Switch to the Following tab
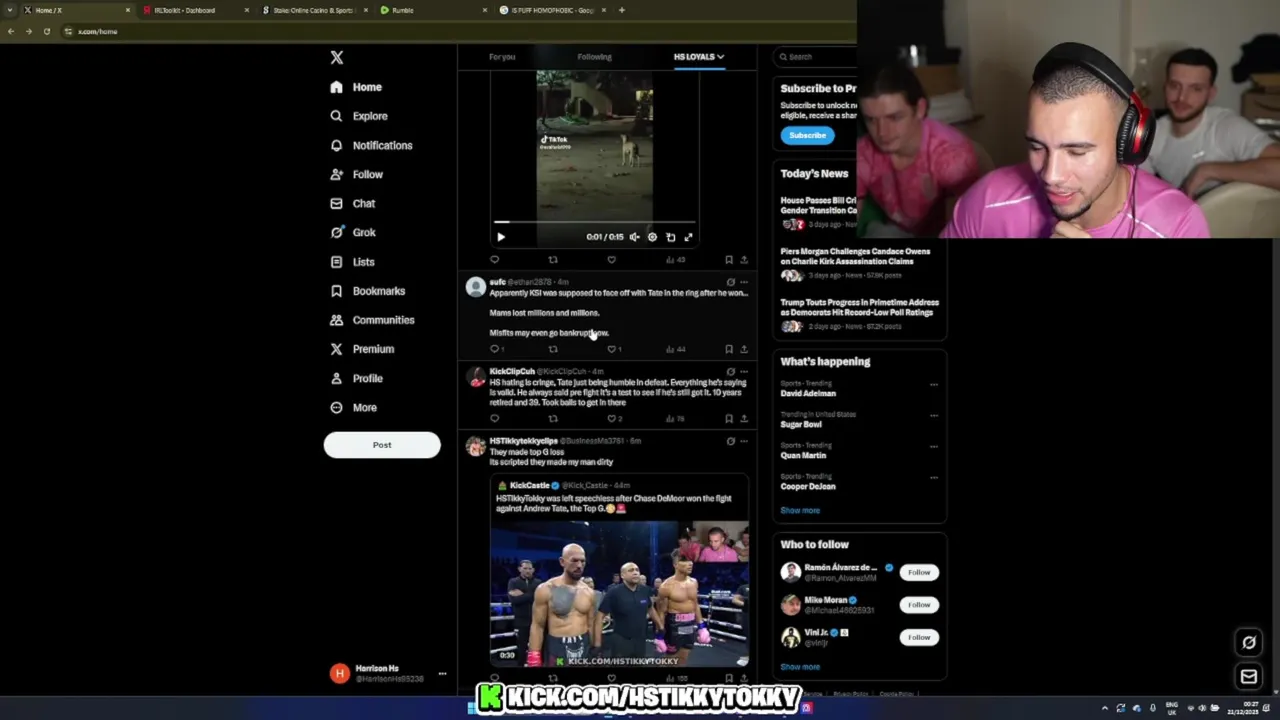This screenshot has height=720, width=1280. pos(594,57)
